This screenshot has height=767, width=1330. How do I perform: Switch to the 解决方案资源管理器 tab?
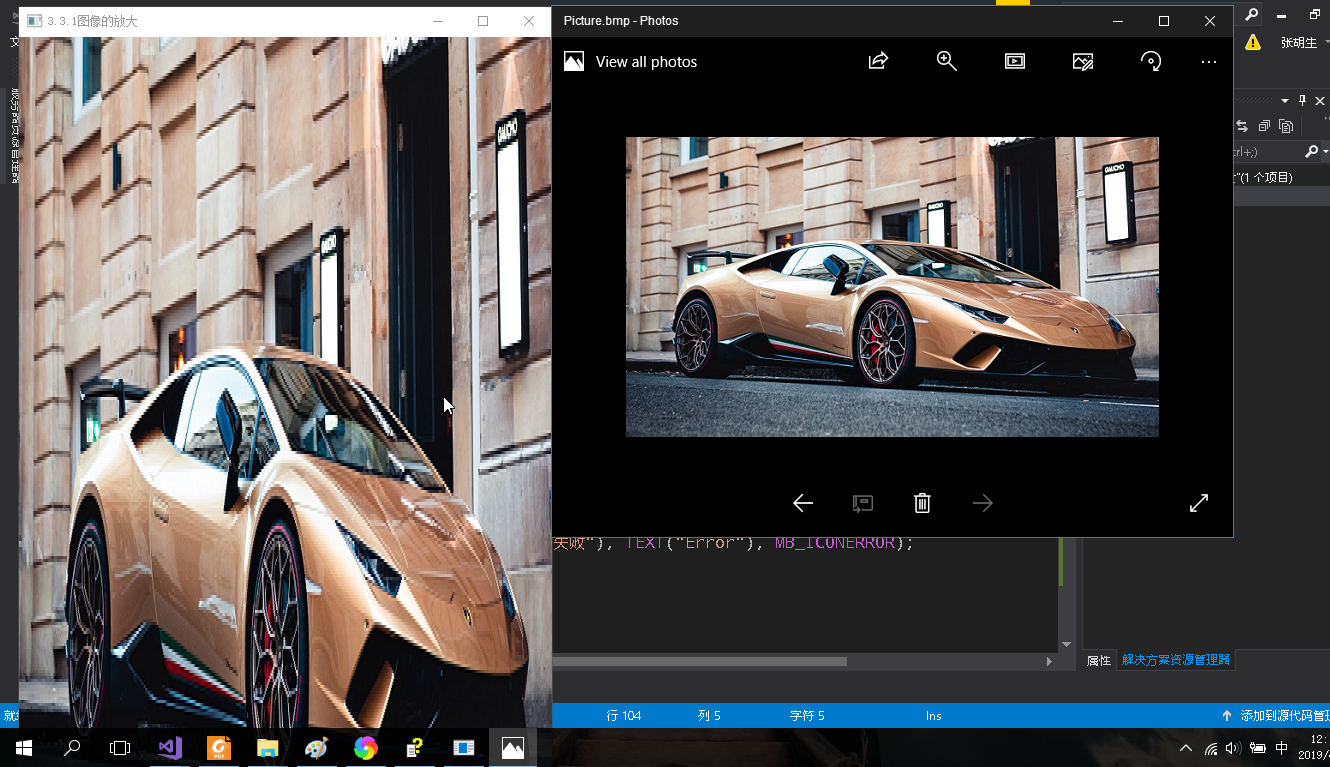coord(1176,660)
